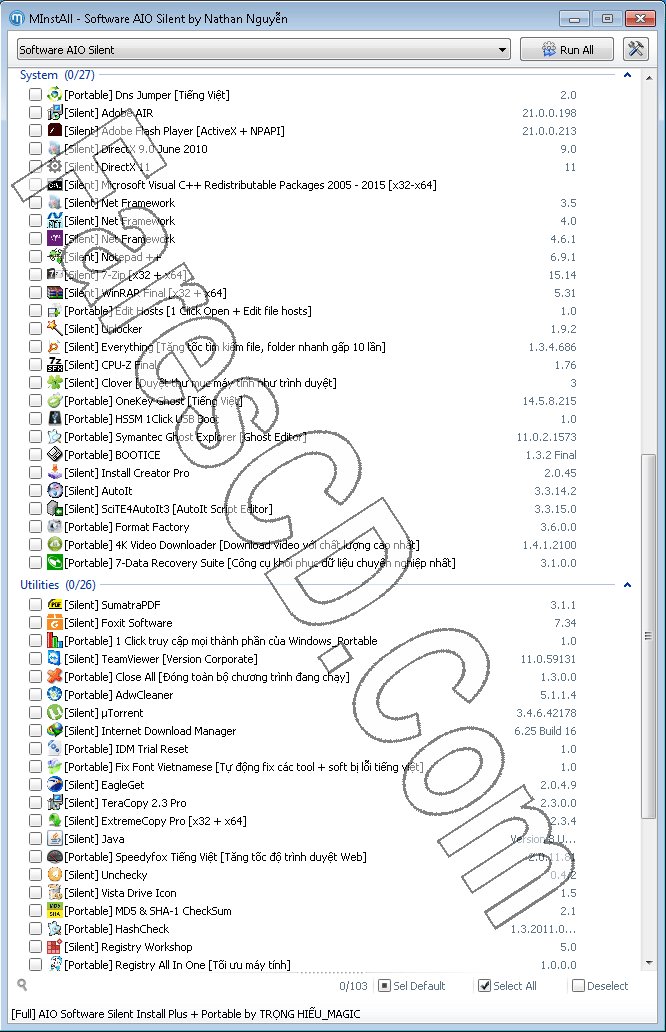666x1032 pixels.
Task: Click the TeamViewer icon
Action: (55, 658)
